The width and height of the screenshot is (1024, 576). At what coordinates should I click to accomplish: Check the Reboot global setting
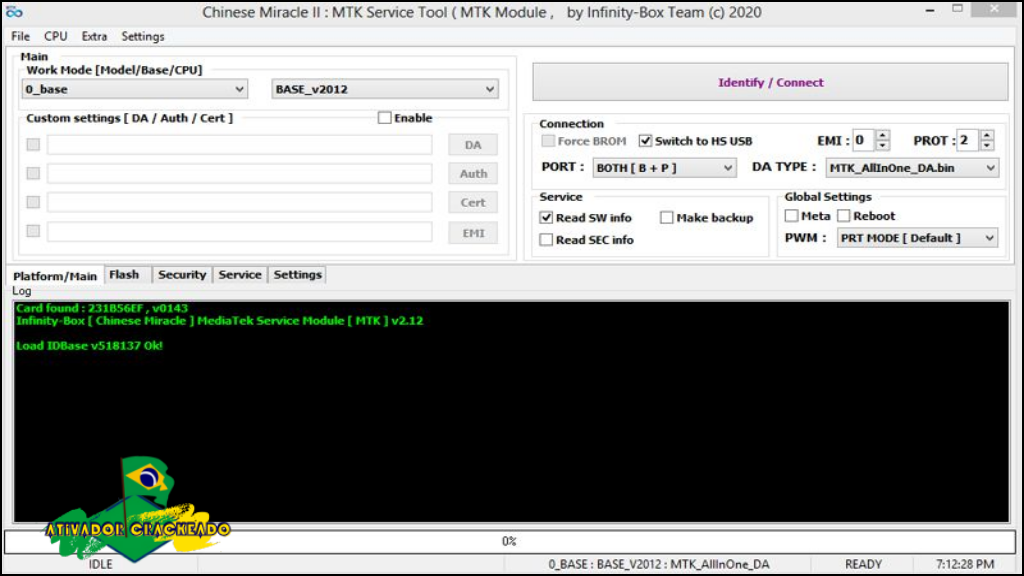click(x=844, y=216)
